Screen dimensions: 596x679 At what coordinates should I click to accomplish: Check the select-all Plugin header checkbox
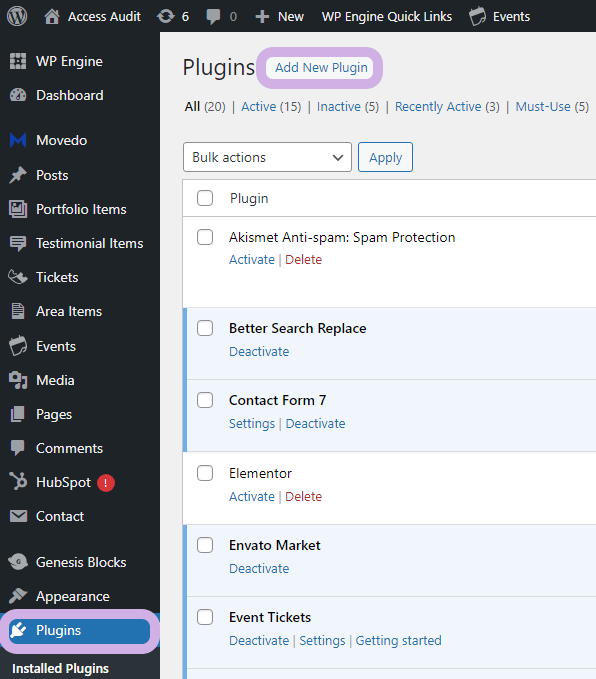tap(205, 198)
